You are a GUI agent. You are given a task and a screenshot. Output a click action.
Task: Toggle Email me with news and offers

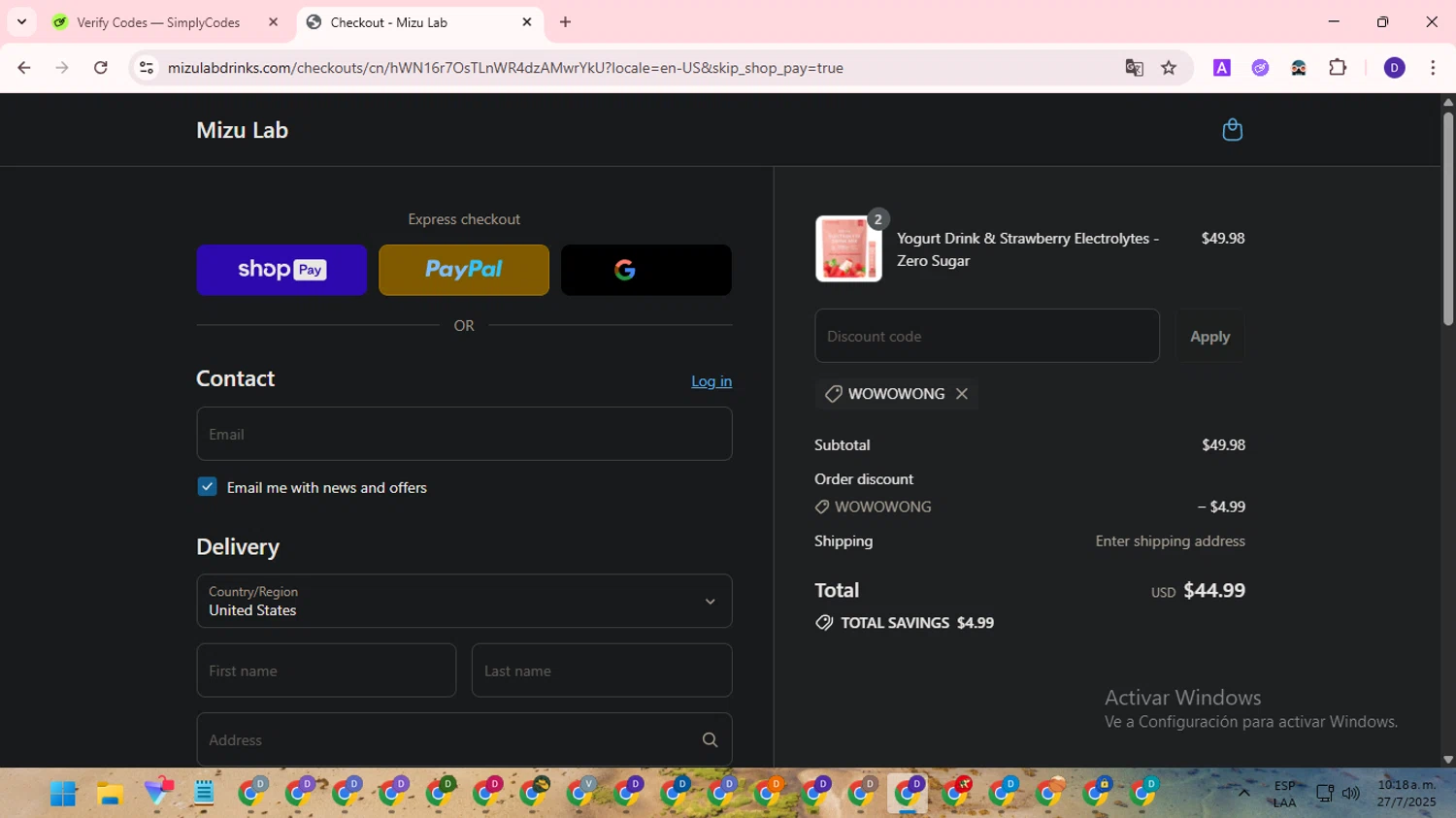coord(207,487)
